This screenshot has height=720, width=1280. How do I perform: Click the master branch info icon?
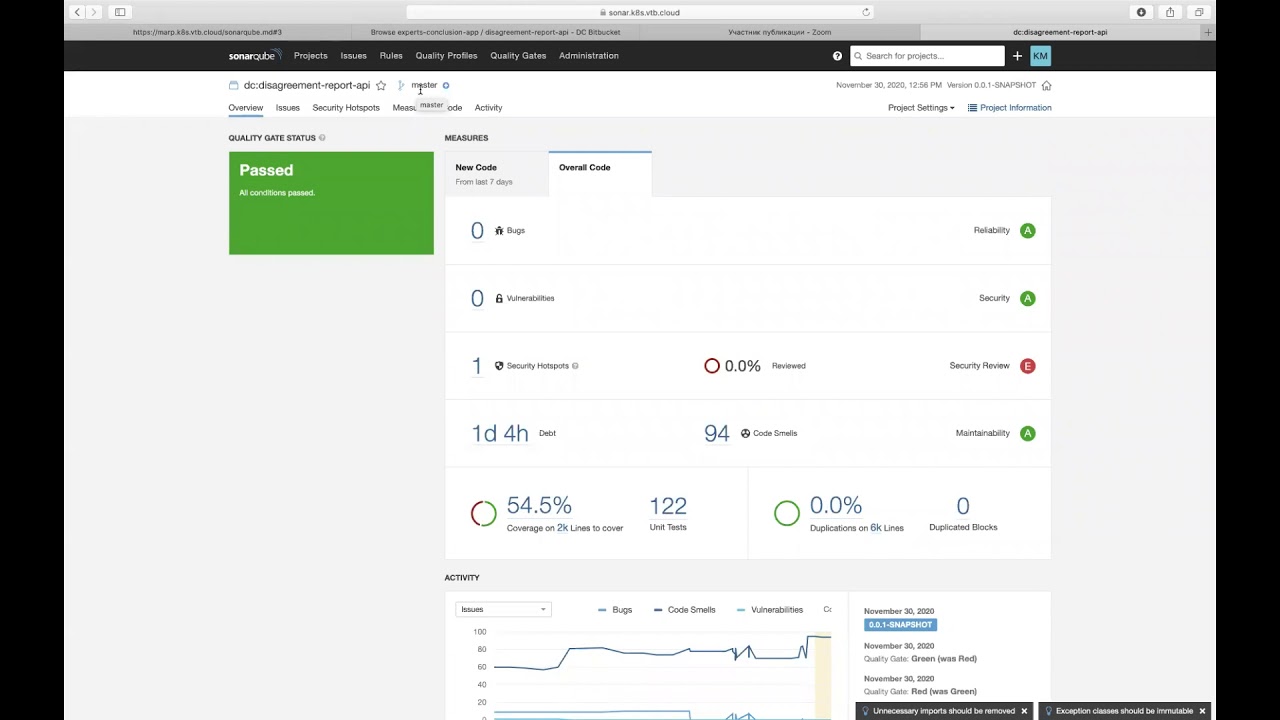tap(446, 85)
